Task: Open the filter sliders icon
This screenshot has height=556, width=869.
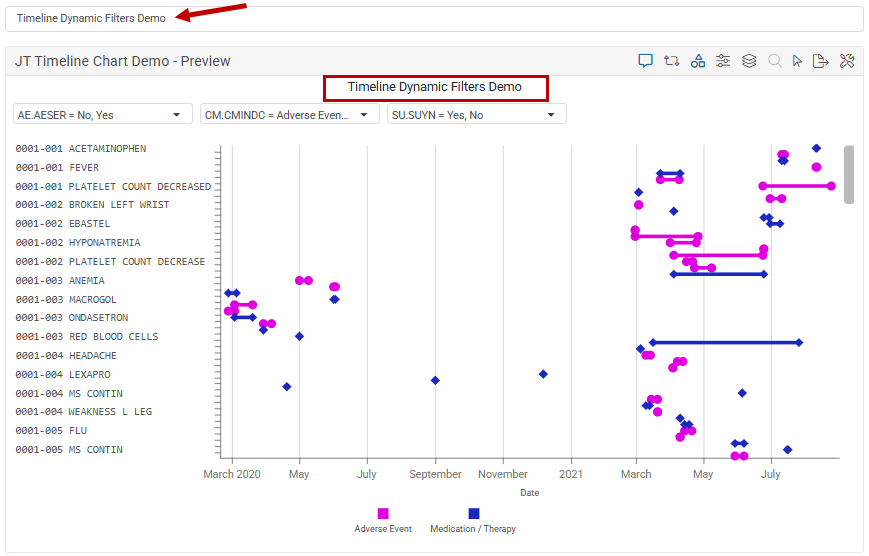Action: [723, 61]
